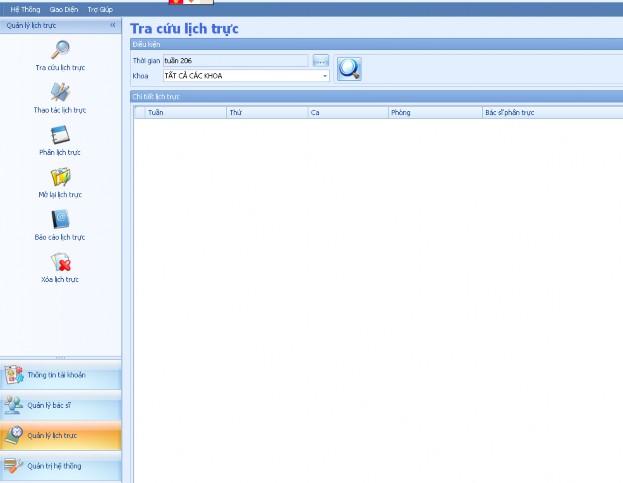623x483 pixels.
Task: Click the Mở lại lịch trực icon
Action: tap(60, 178)
